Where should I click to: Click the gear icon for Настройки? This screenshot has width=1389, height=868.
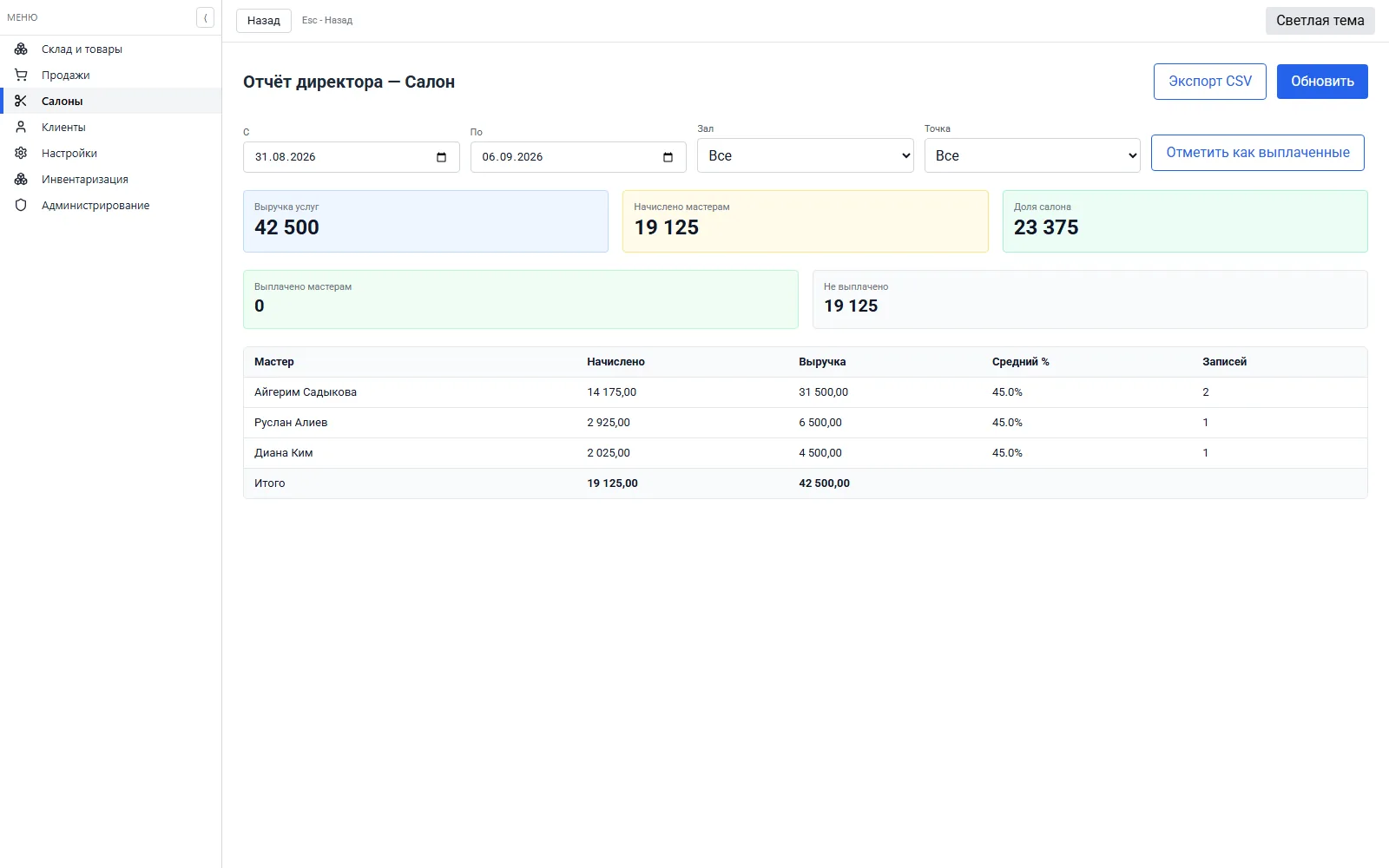click(21, 153)
